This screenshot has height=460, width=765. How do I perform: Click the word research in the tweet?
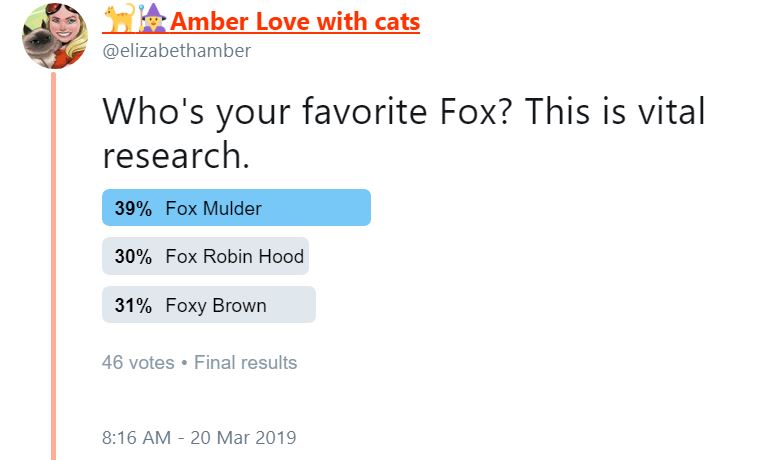tap(176, 155)
